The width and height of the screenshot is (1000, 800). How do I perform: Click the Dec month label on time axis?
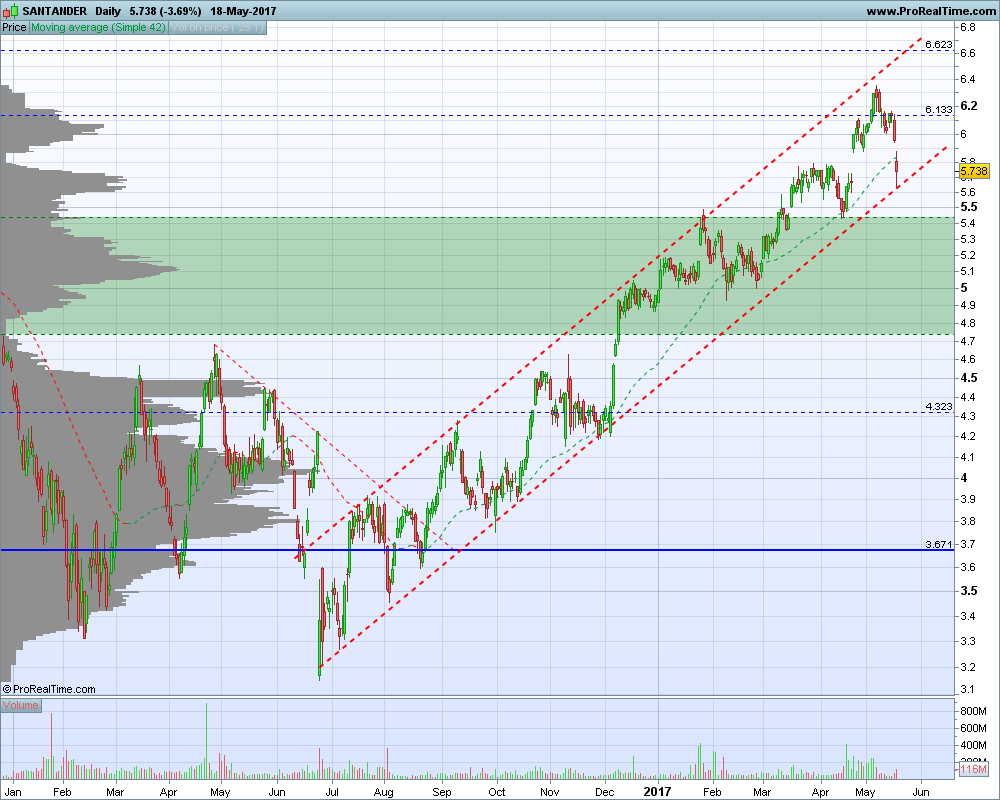click(605, 792)
